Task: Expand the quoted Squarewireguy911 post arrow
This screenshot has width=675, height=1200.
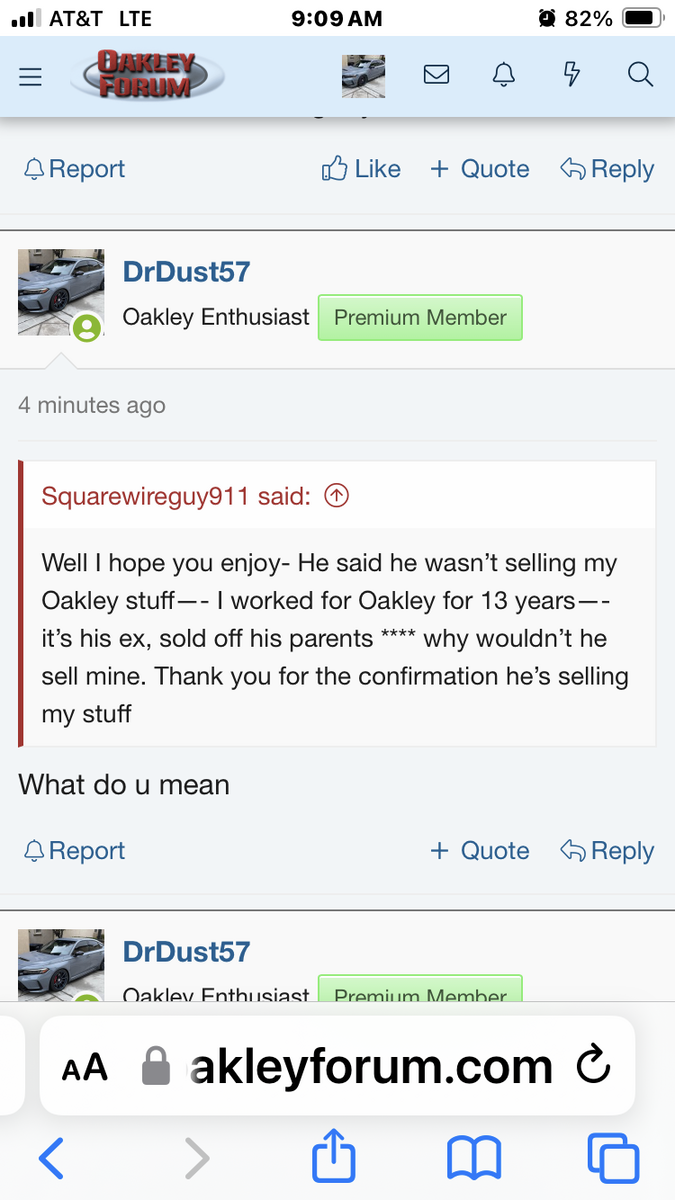Action: pos(337,496)
